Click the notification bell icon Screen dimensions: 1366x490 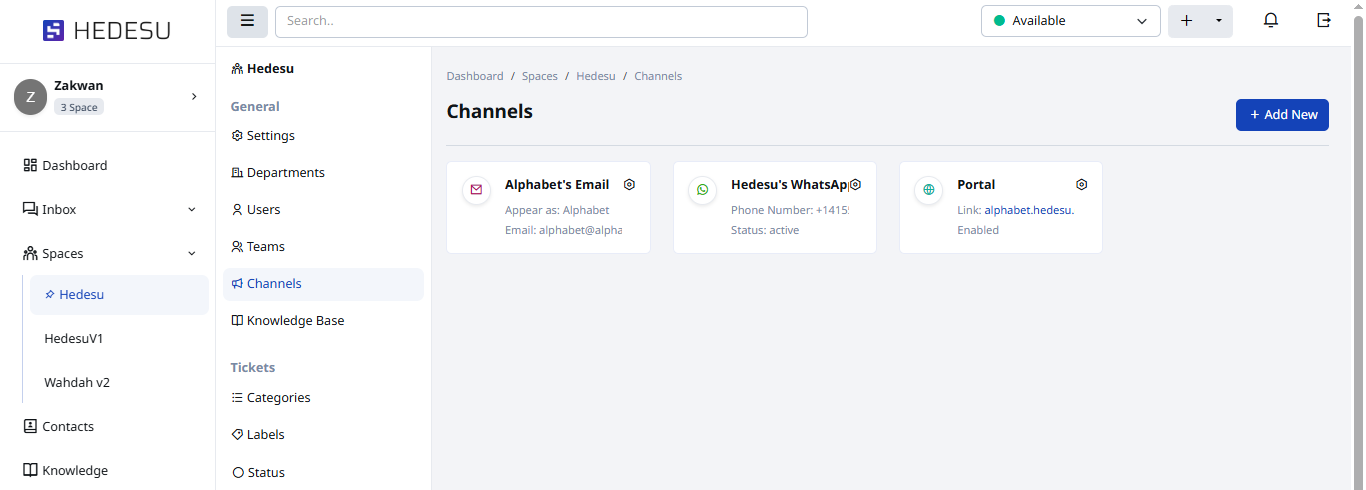1271,21
